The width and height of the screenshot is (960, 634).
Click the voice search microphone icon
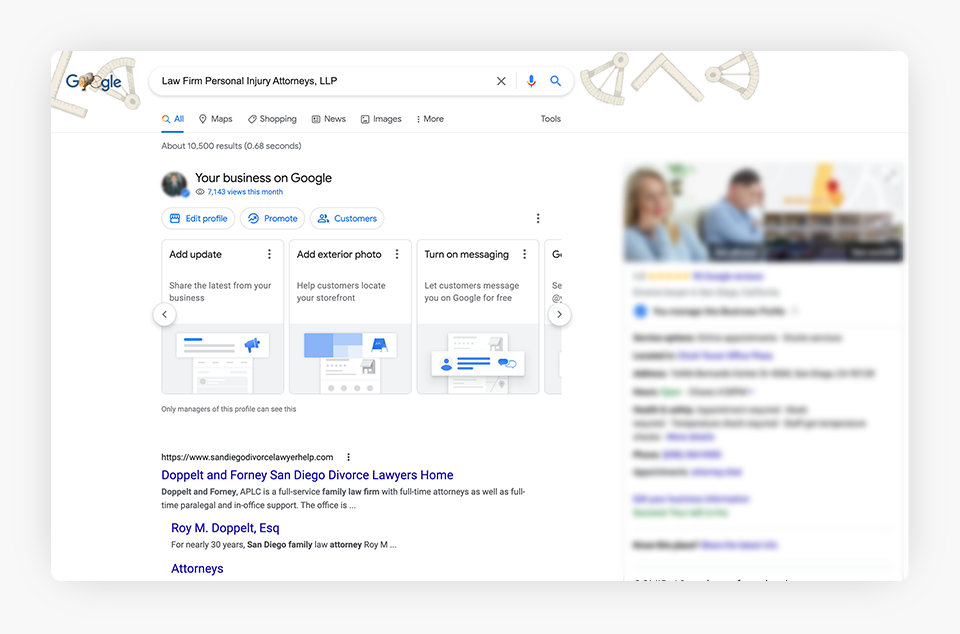coord(531,81)
